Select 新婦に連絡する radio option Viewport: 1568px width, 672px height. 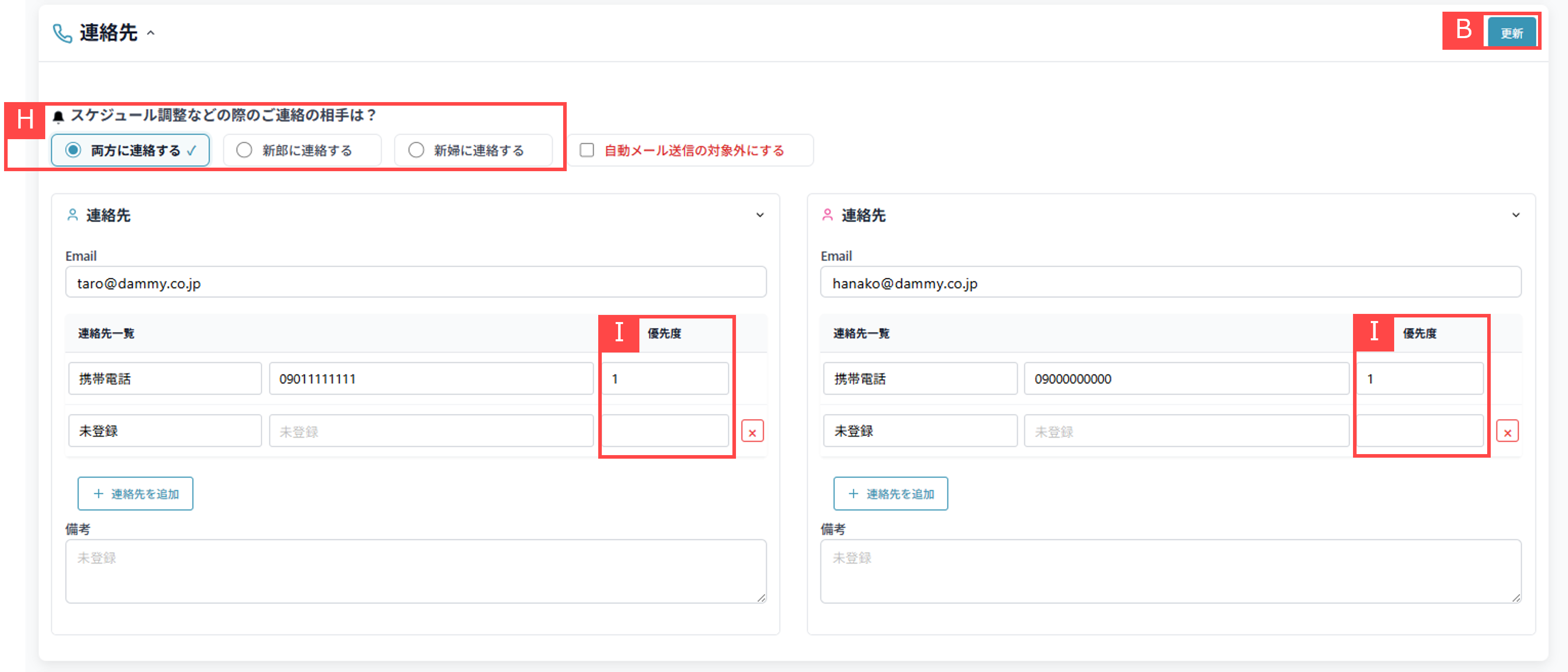pos(416,150)
